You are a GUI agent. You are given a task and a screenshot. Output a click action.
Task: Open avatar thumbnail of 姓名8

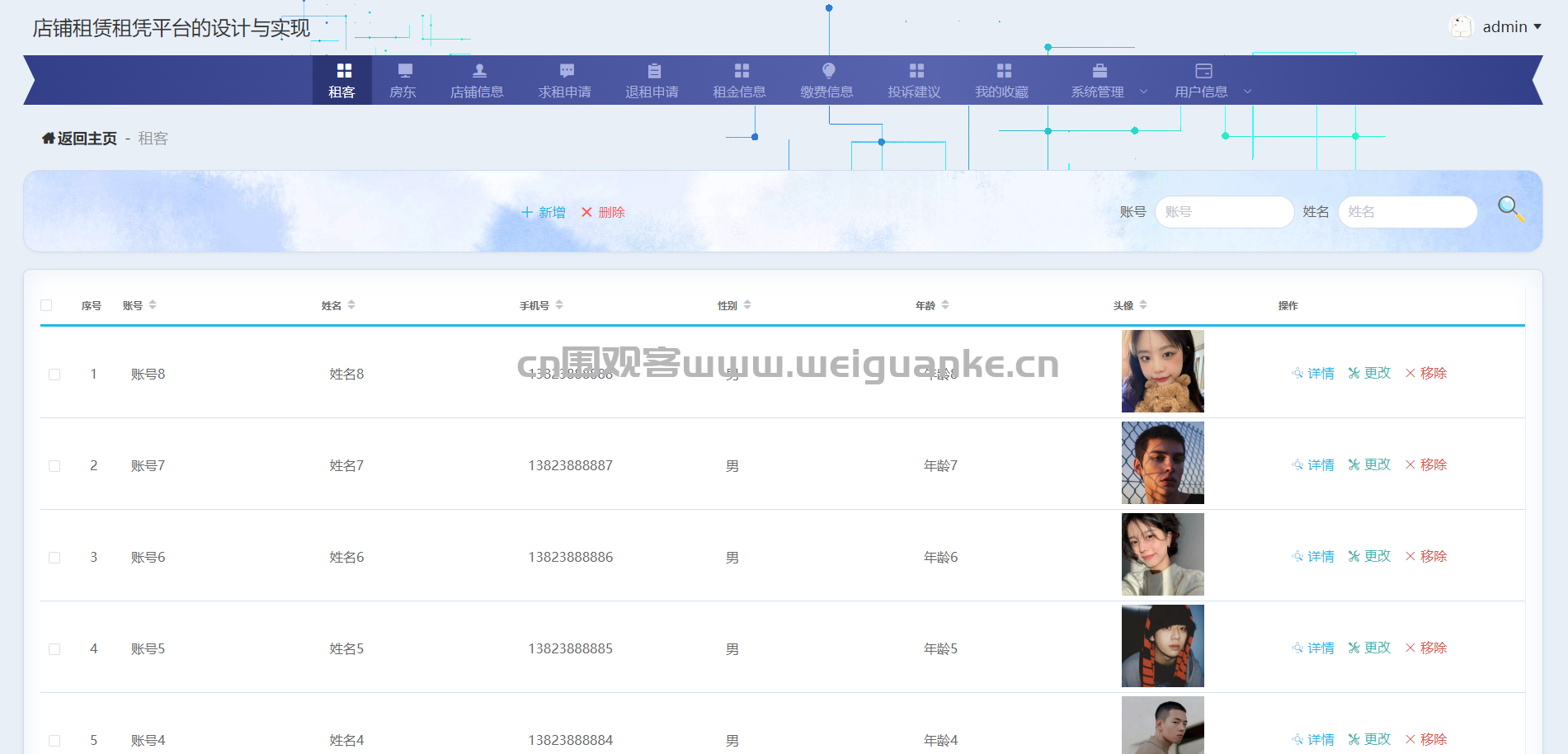1163,371
